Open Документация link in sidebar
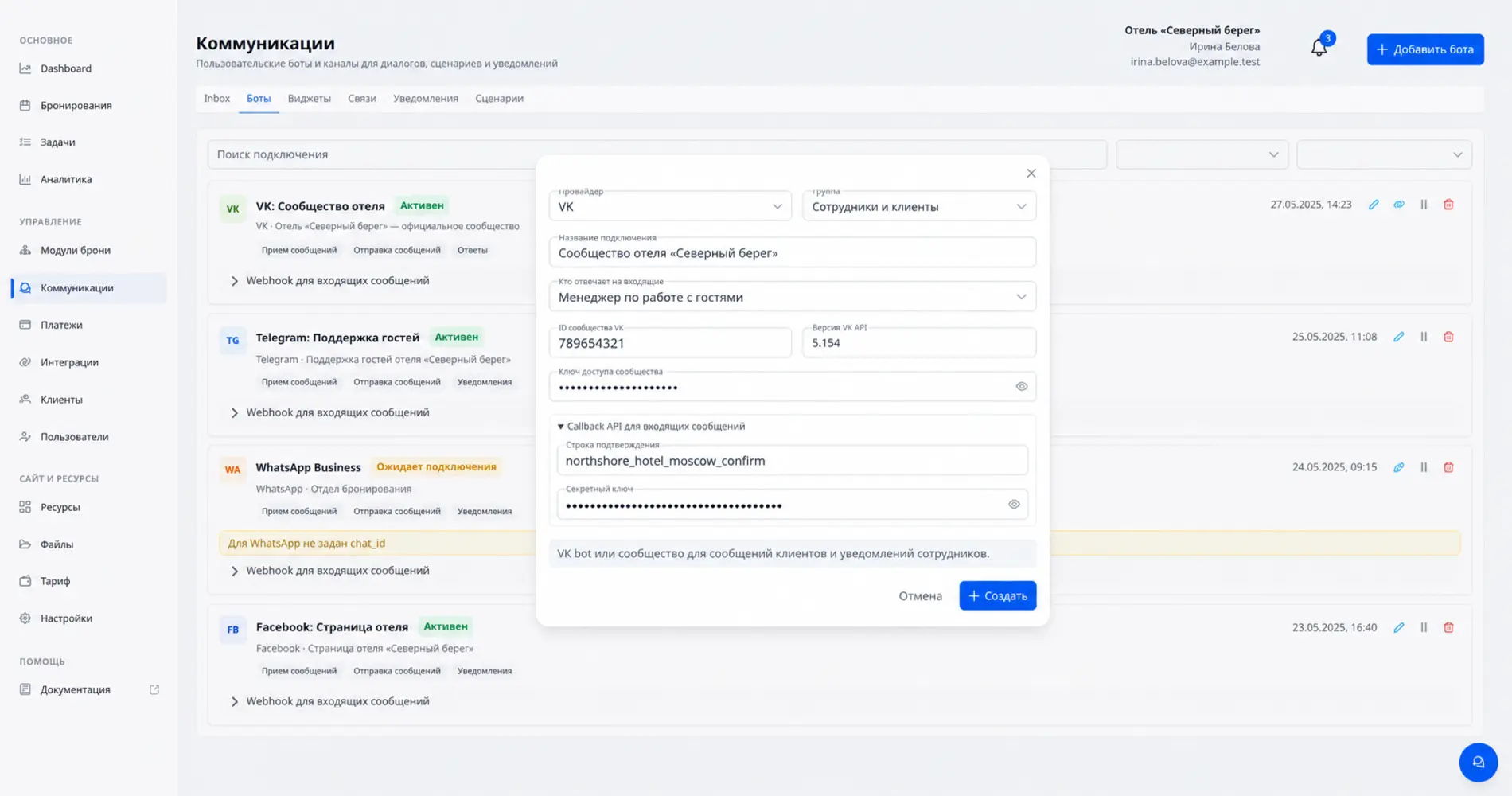 [89, 689]
